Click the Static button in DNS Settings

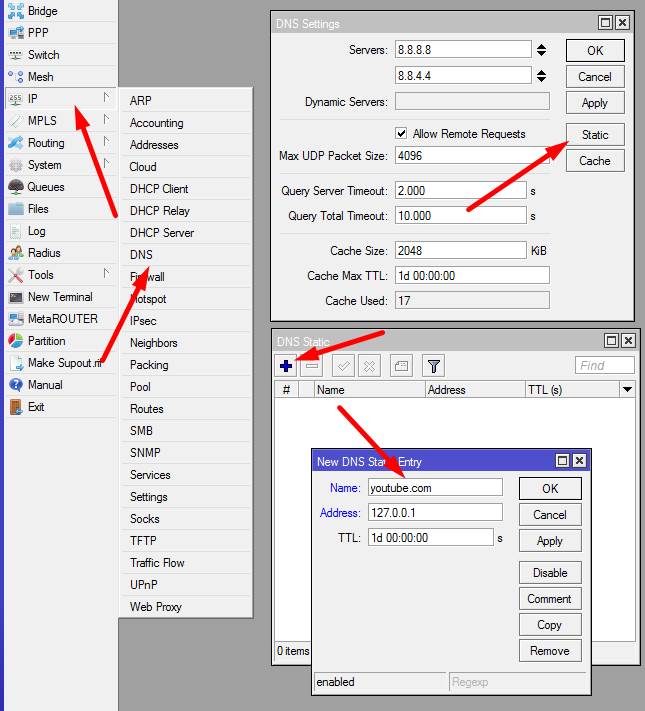594,134
